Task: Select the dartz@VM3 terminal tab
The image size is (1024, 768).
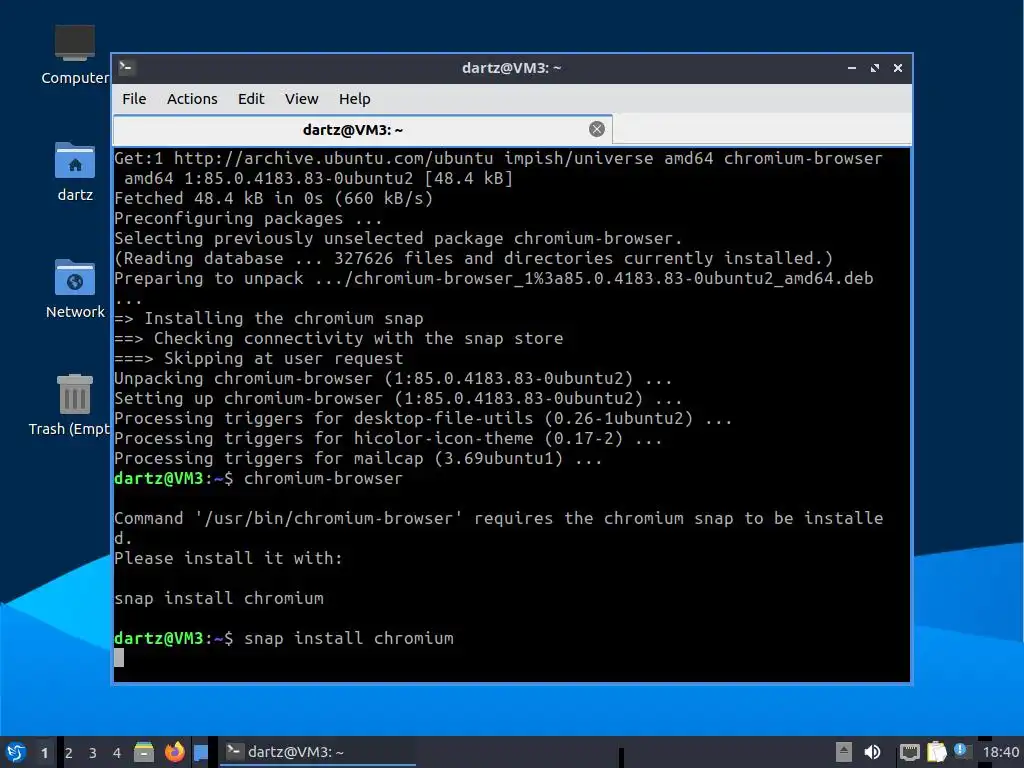Action: pyautogui.click(x=362, y=129)
